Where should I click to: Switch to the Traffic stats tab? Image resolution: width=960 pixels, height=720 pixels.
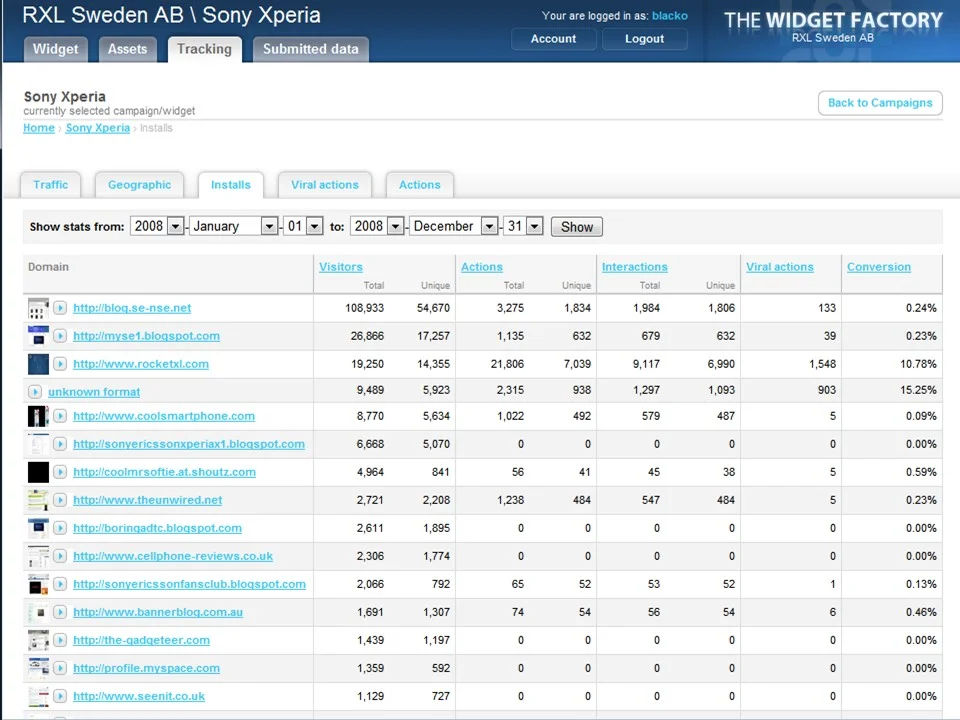pos(51,185)
